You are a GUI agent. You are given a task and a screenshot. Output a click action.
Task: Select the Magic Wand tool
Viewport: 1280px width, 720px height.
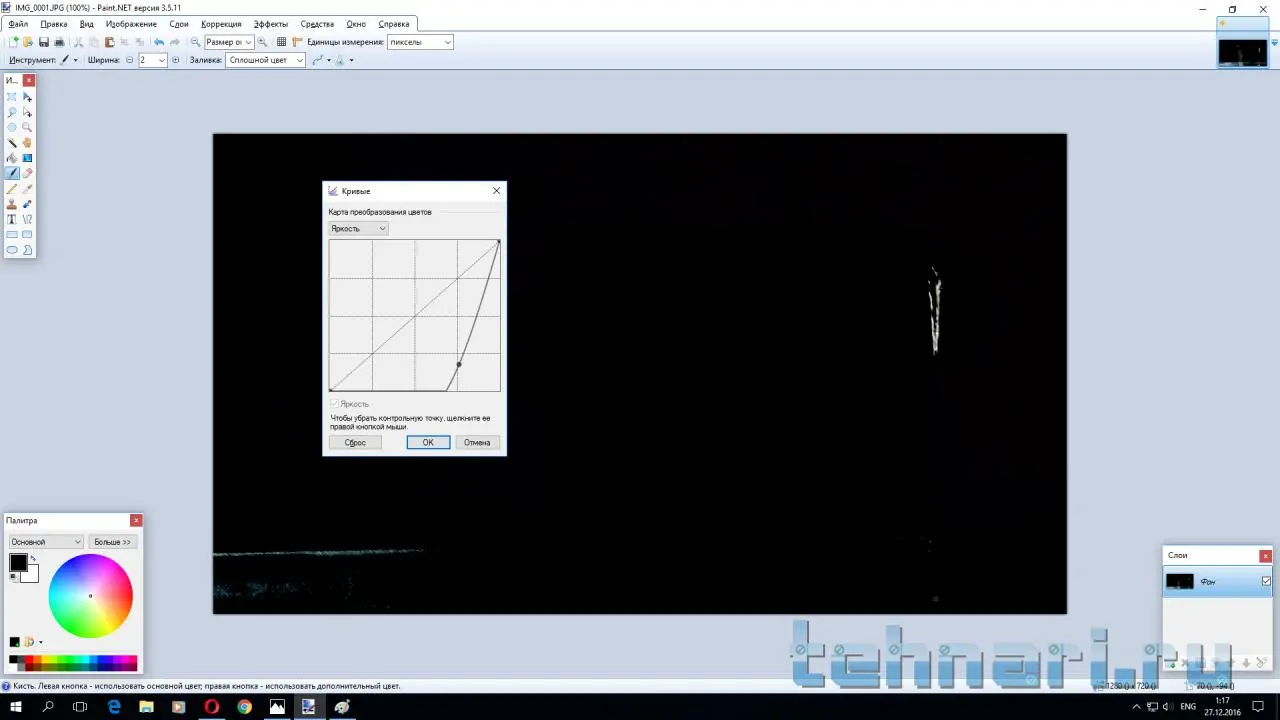pos(12,143)
